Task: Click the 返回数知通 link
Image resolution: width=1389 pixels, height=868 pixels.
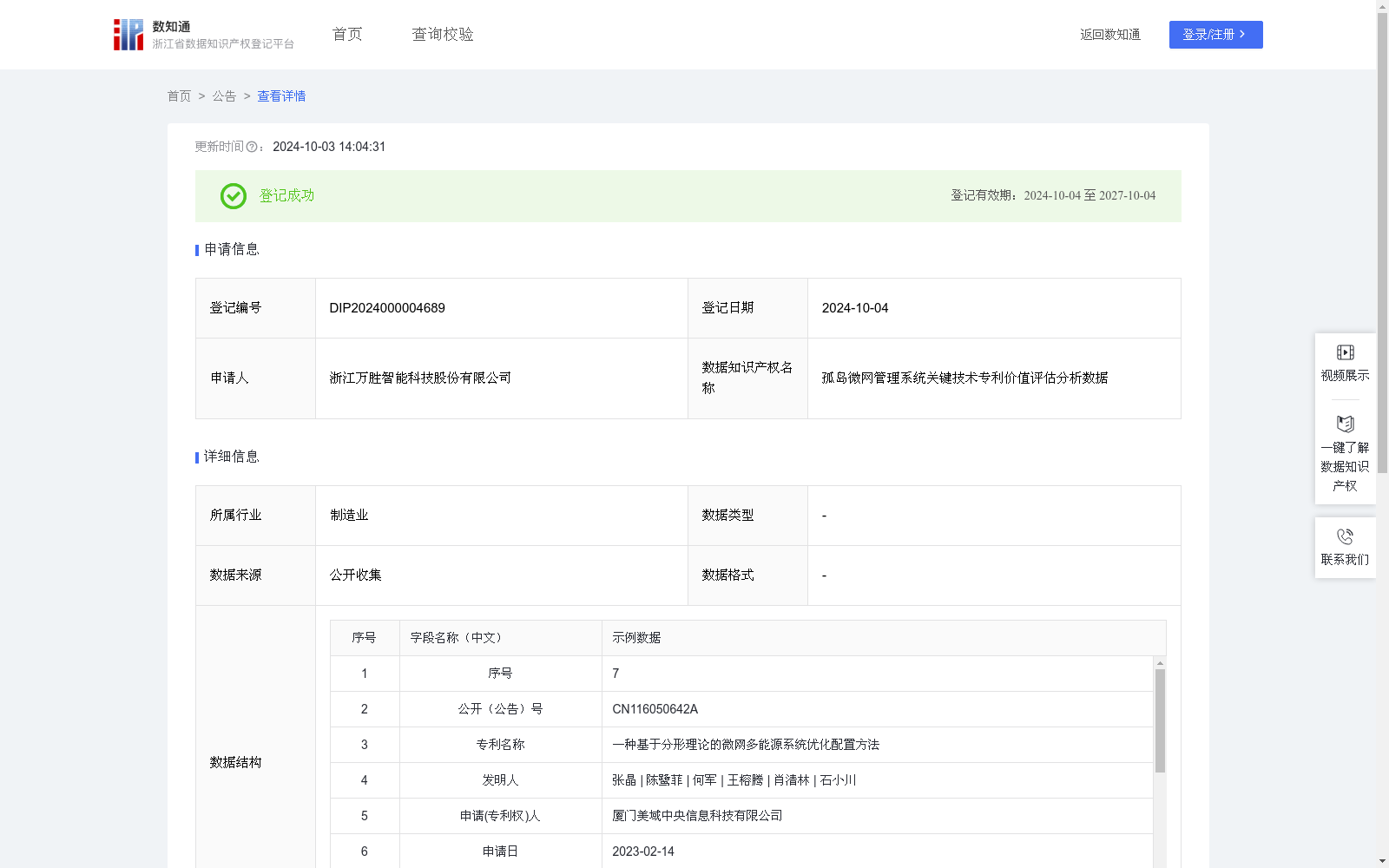Action: click(x=1110, y=35)
